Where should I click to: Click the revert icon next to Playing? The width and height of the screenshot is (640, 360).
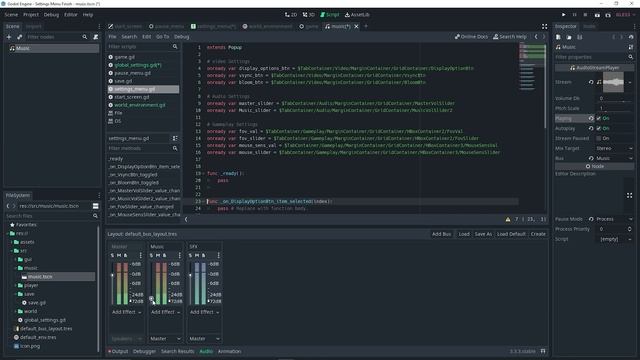591,118
